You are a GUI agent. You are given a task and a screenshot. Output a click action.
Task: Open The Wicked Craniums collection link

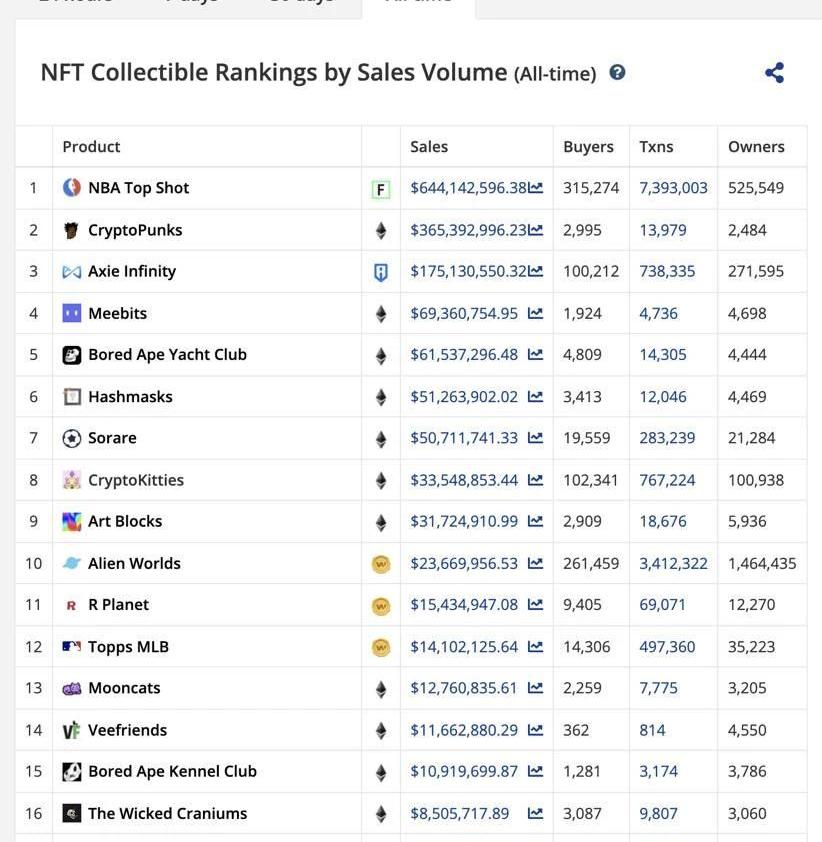click(167, 813)
